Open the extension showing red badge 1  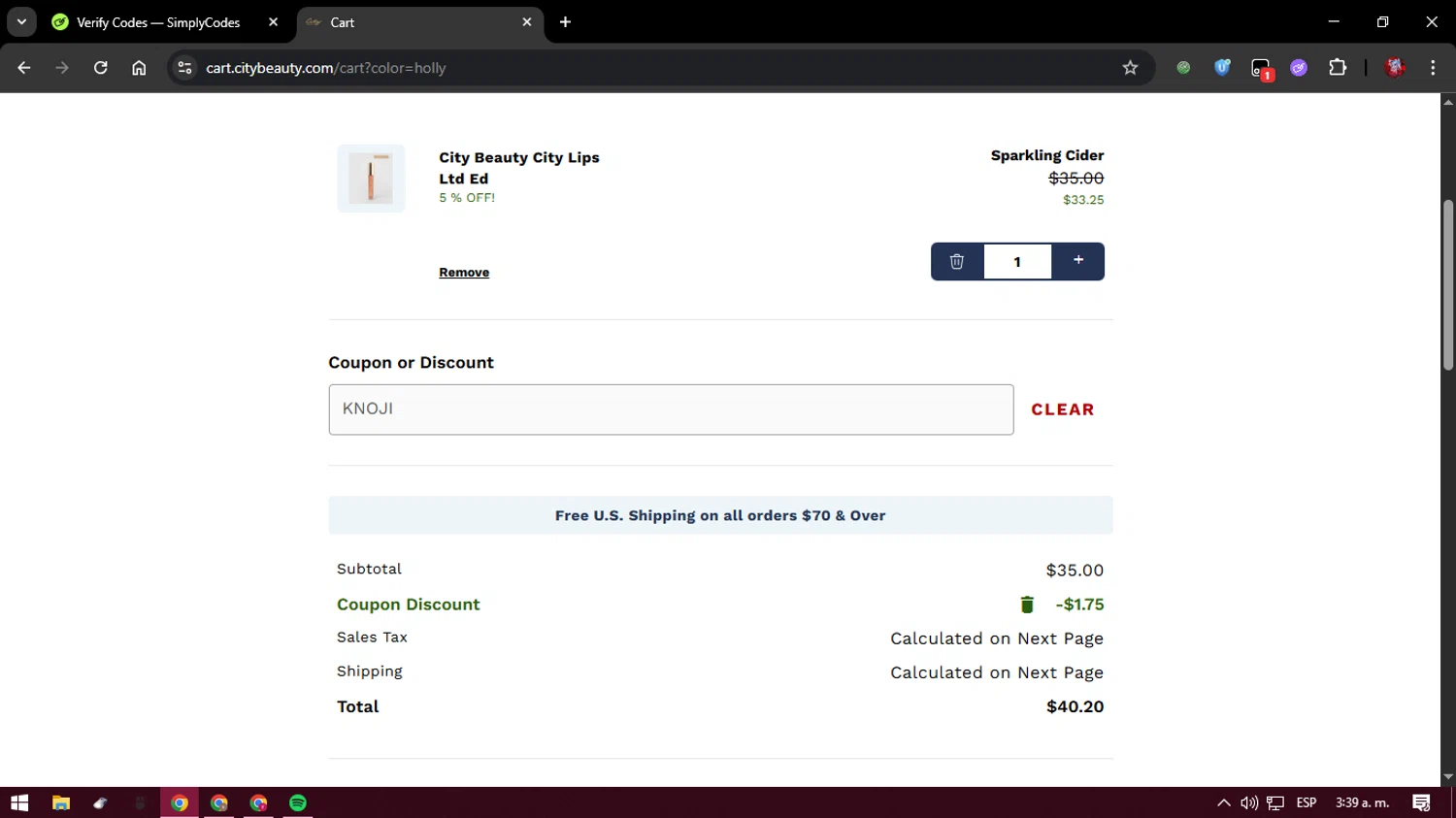(x=1261, y=69)
